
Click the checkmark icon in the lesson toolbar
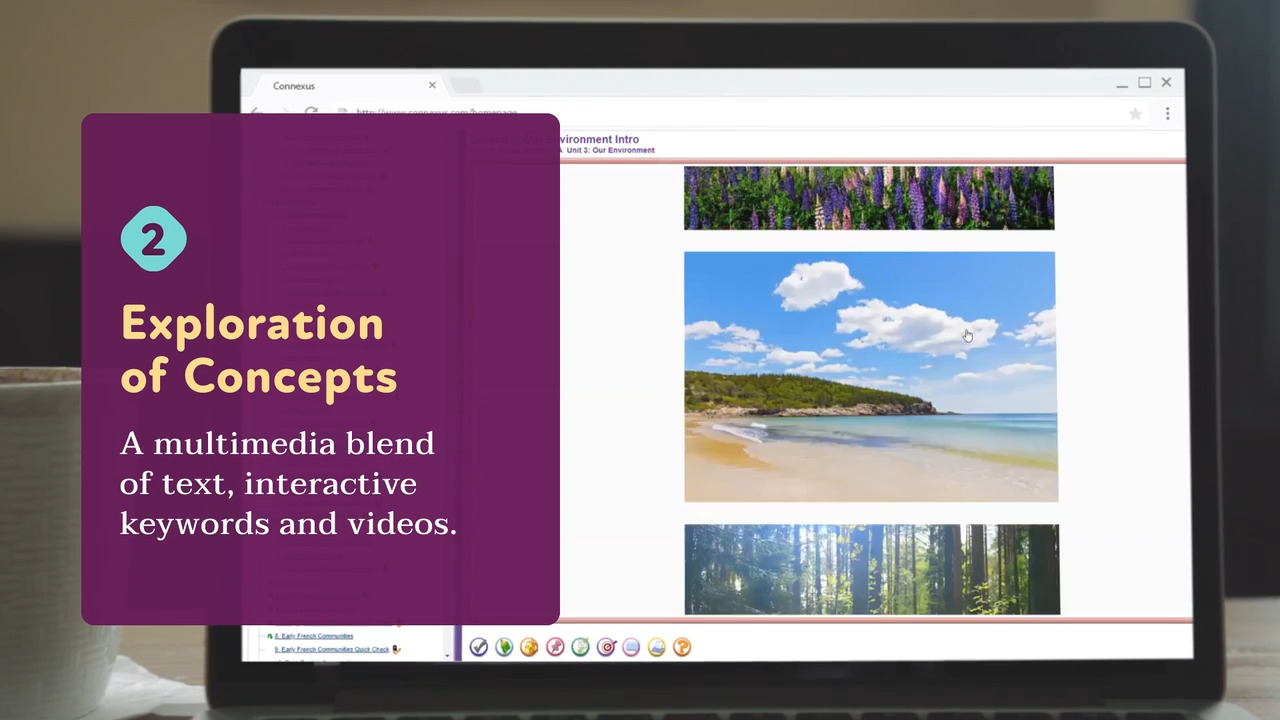(x=479, y=647)
